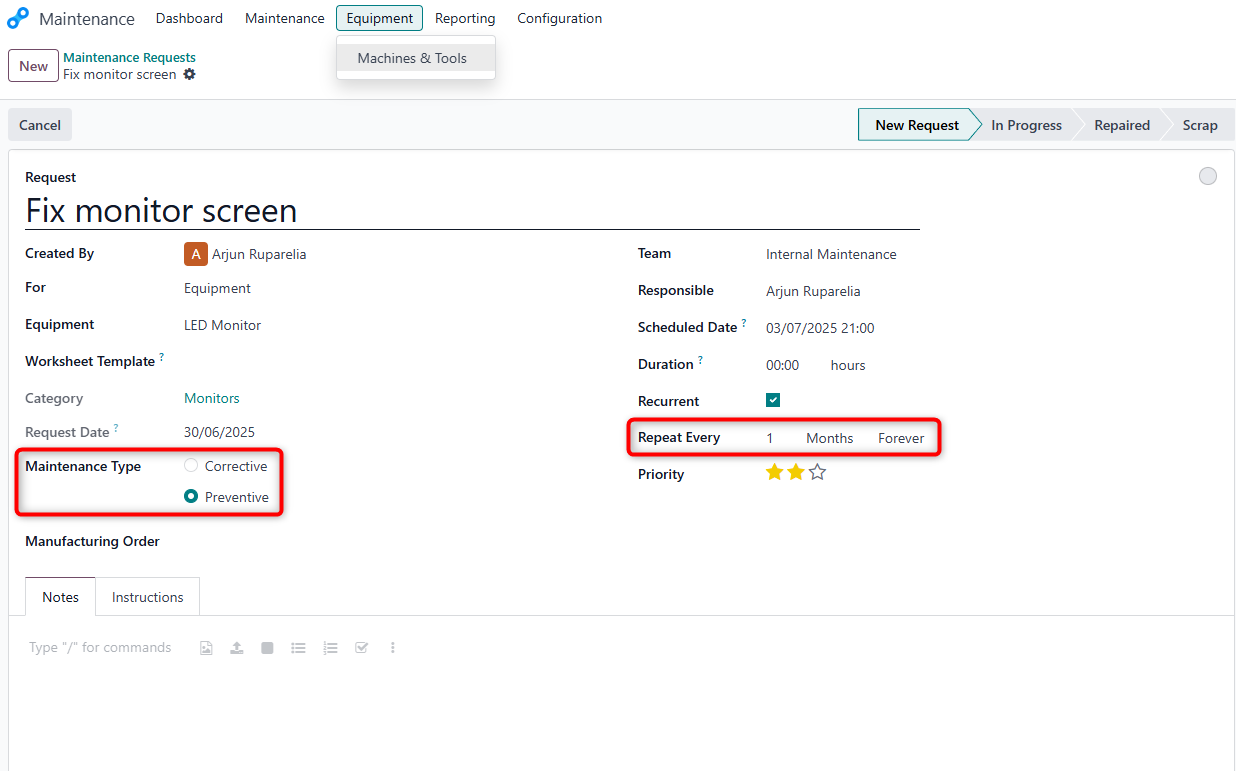Click the upload file icon in Notes toolbar
Image resolution: width=1236 pixels, height=771 pixels.
click(236, 647)
